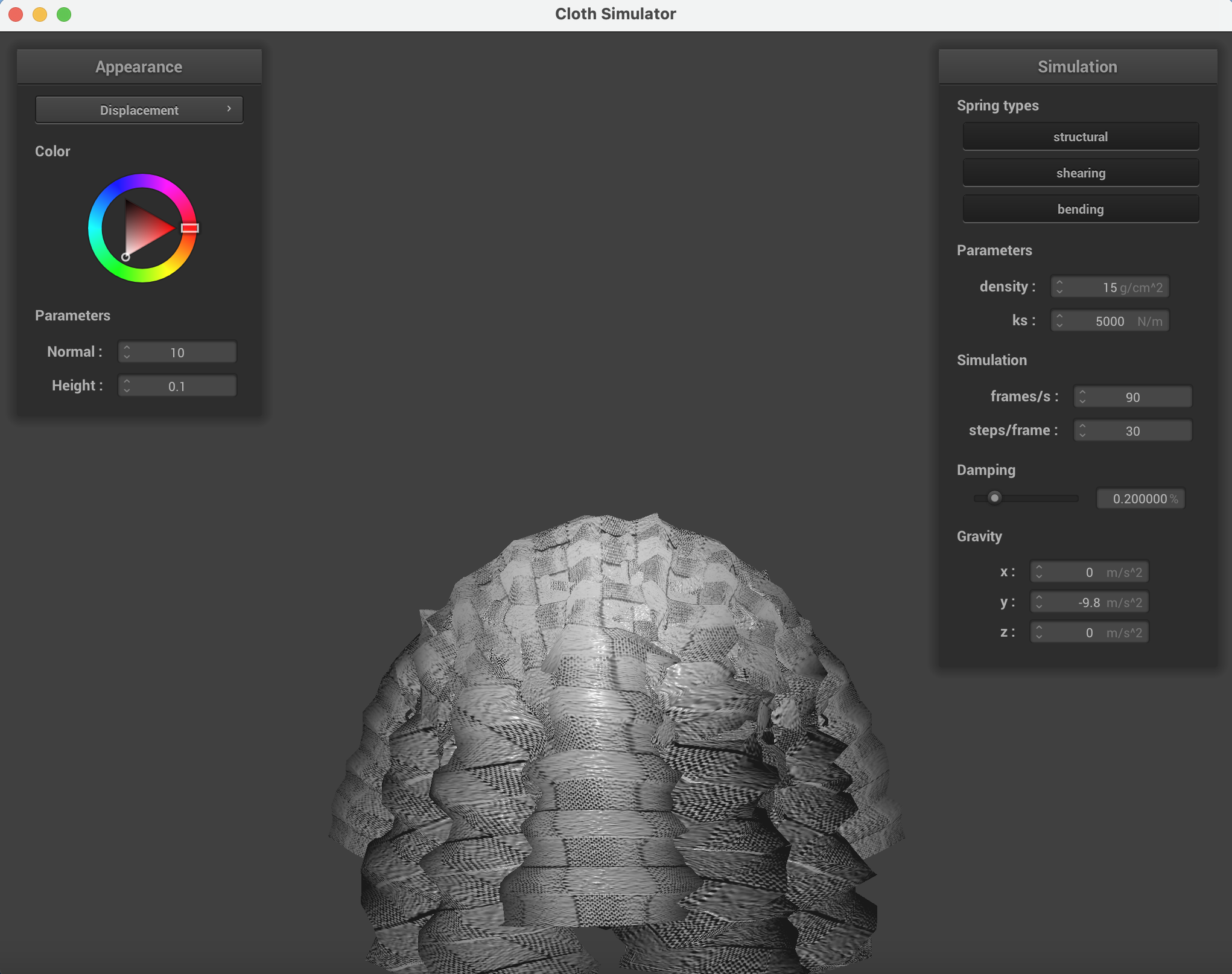The image size is (1232, 974).
Task: Click the damping percentage value field
Action: point(1140,499)
